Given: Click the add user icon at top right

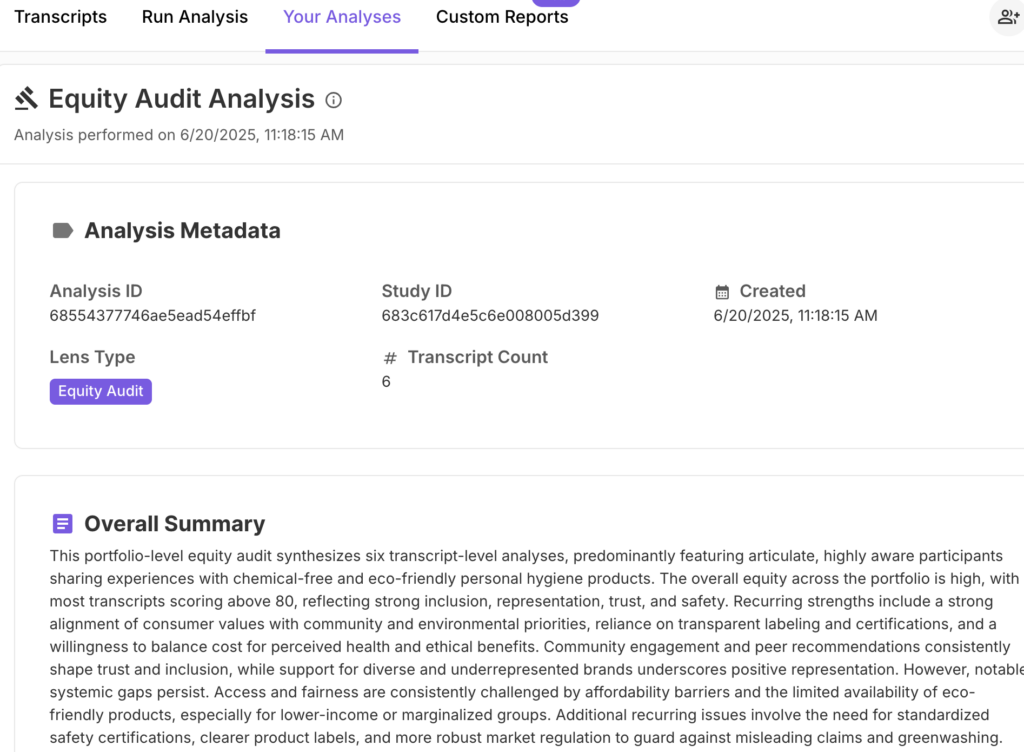Looking at the screenshot, I should (x=1007, y=17).
